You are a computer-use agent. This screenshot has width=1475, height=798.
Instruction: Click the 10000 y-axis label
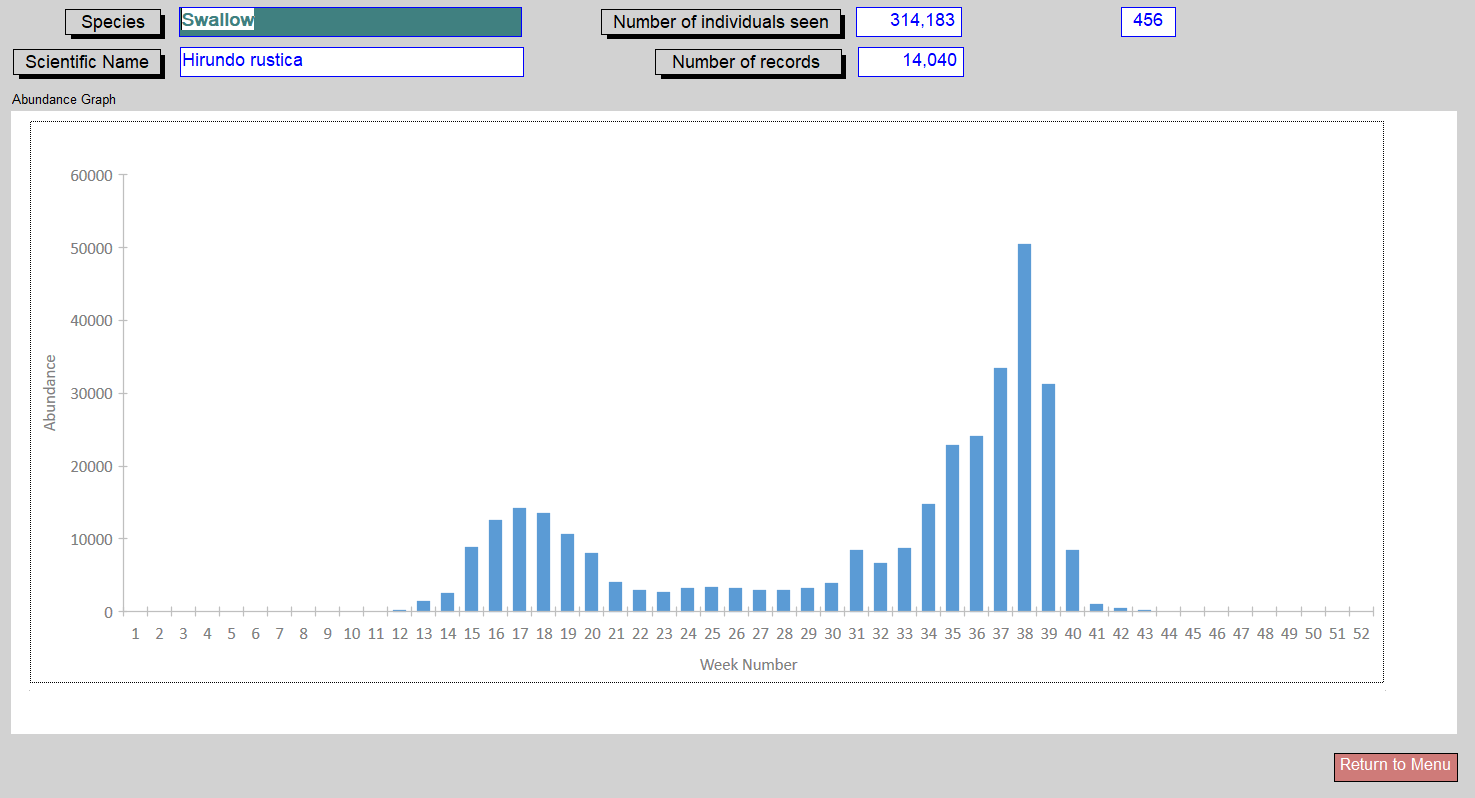point(92,539)
